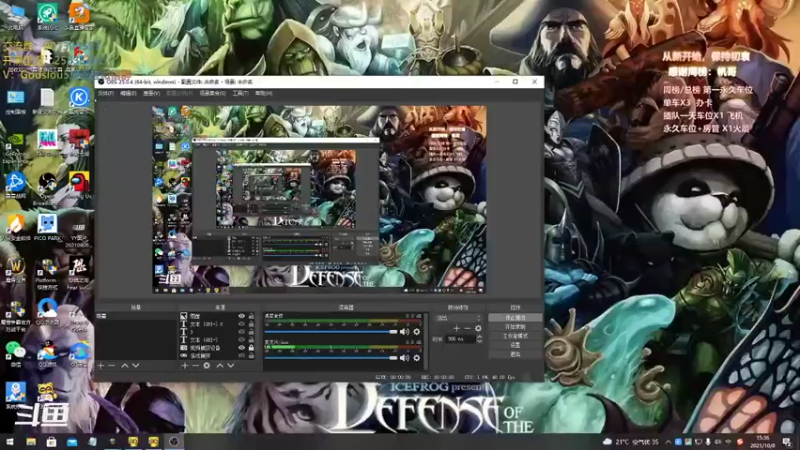Move selected source up in Sources list
Image resolution: width=800 pixels, height=450 pixels.
click(x=220, y=365)
